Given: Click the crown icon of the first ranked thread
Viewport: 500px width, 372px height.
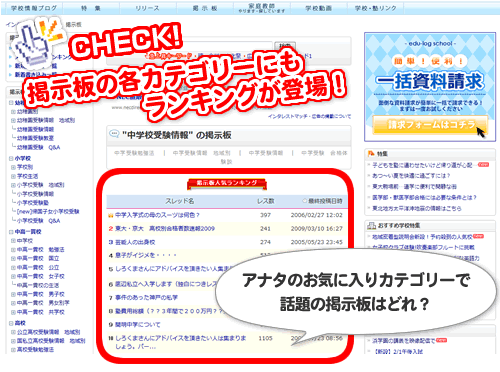Looking at the screenshot, I should (111, 216).
